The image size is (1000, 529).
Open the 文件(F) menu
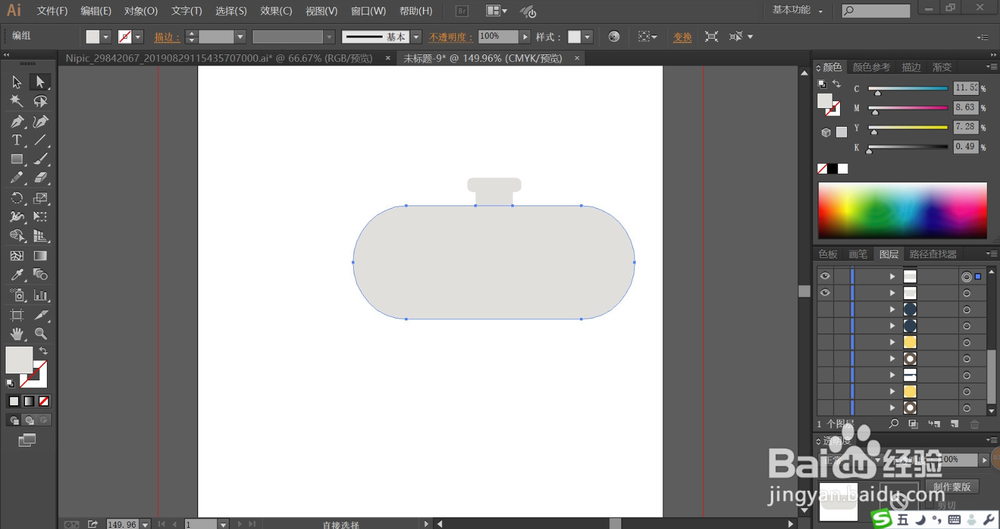click(52, 11)
